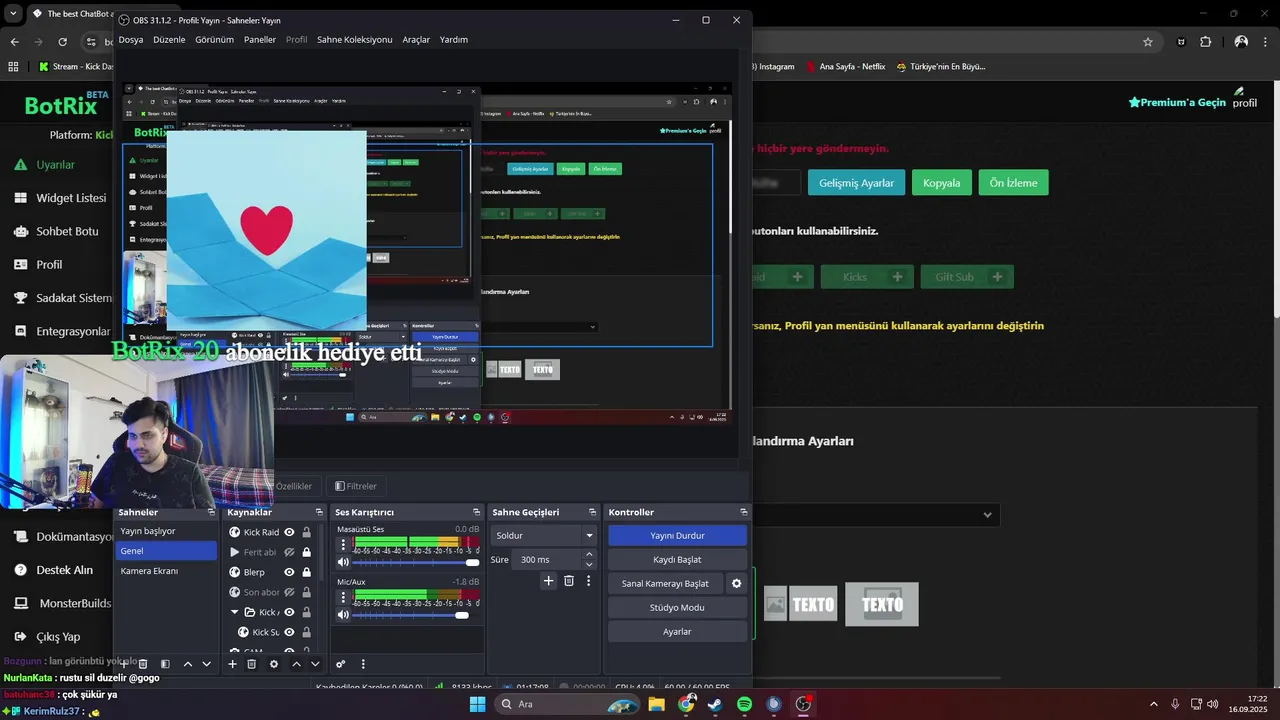This screenshot has width=1280, height=720.
Task: Mute Mic/Aux speaker icon
Action: point(343,615)
